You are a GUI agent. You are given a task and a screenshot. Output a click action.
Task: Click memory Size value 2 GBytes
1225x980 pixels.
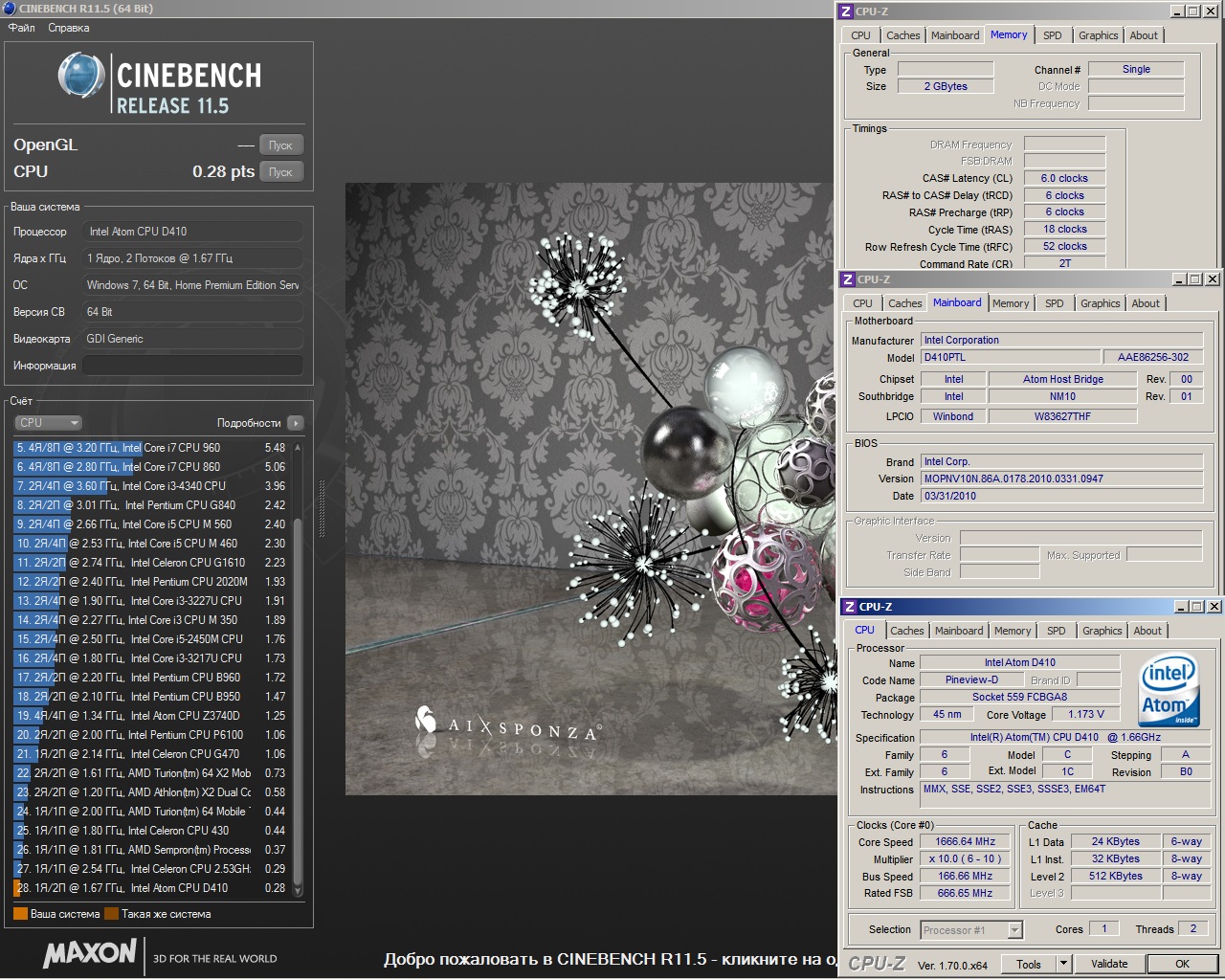point(946,86)
